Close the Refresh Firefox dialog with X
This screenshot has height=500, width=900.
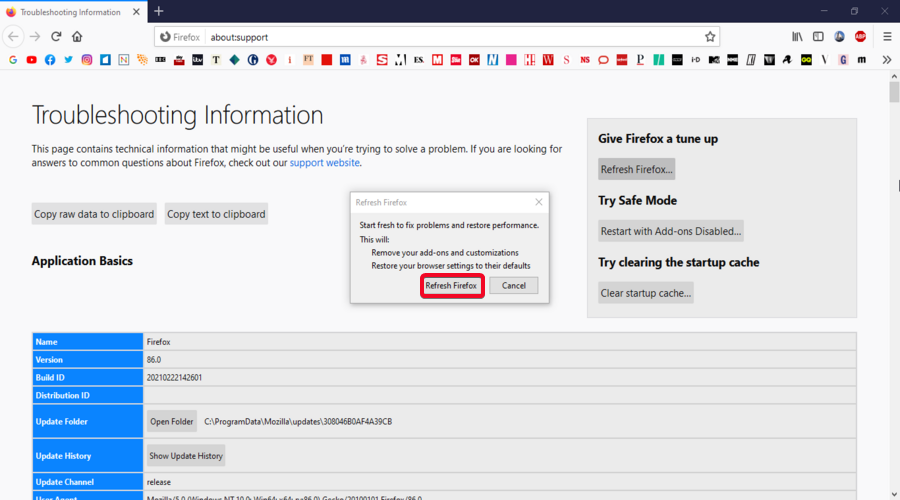(539, 202)
